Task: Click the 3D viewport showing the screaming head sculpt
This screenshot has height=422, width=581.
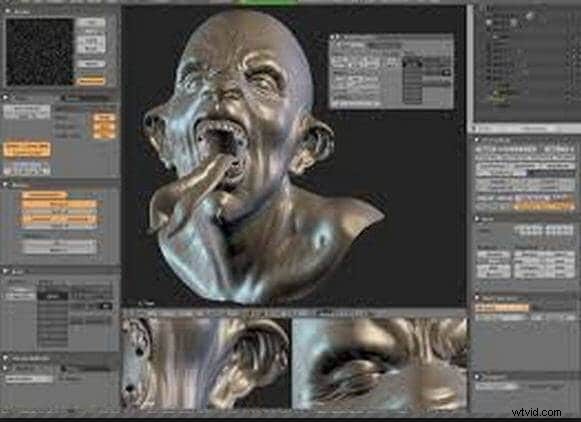Action: point(293,156)
